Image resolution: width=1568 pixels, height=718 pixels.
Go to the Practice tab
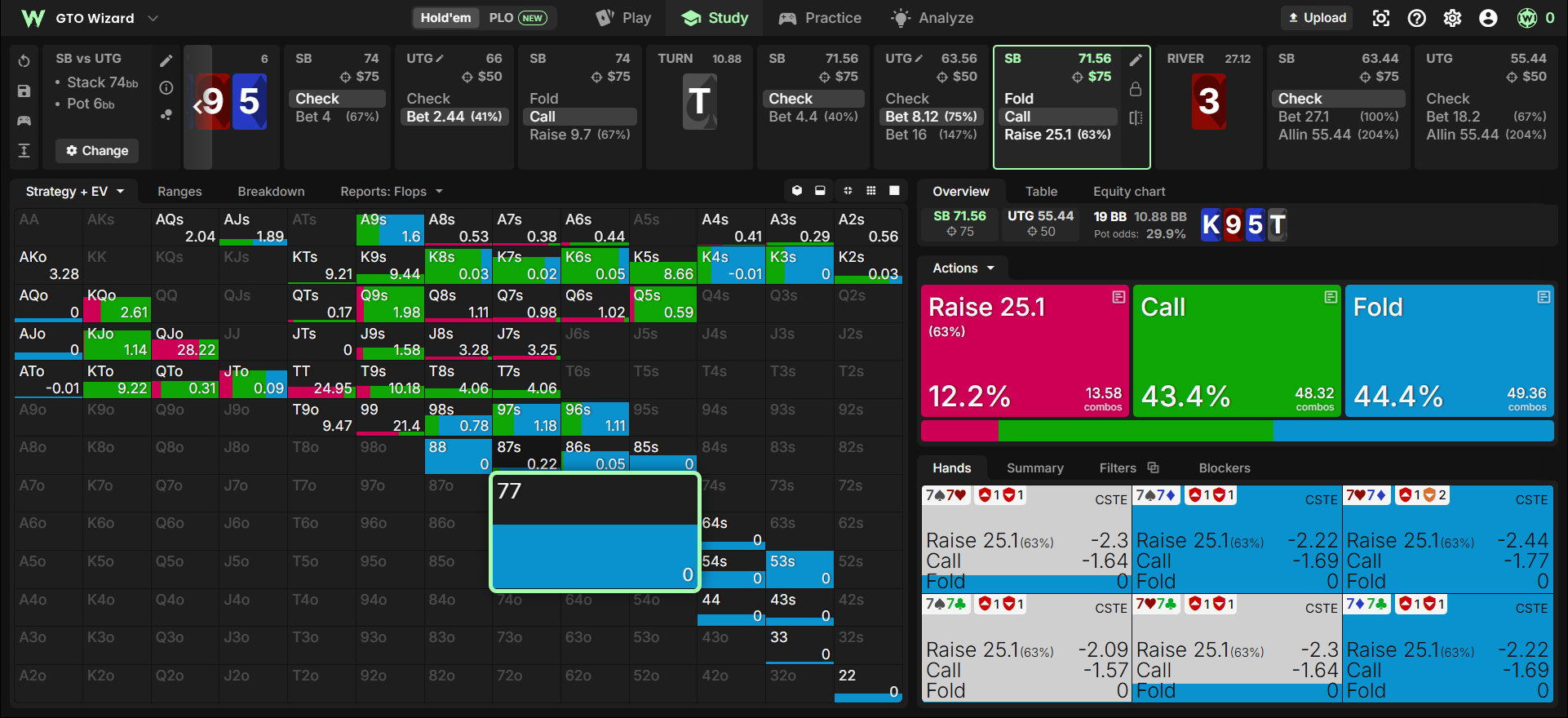pyautogui.click(x=820, y=18)
